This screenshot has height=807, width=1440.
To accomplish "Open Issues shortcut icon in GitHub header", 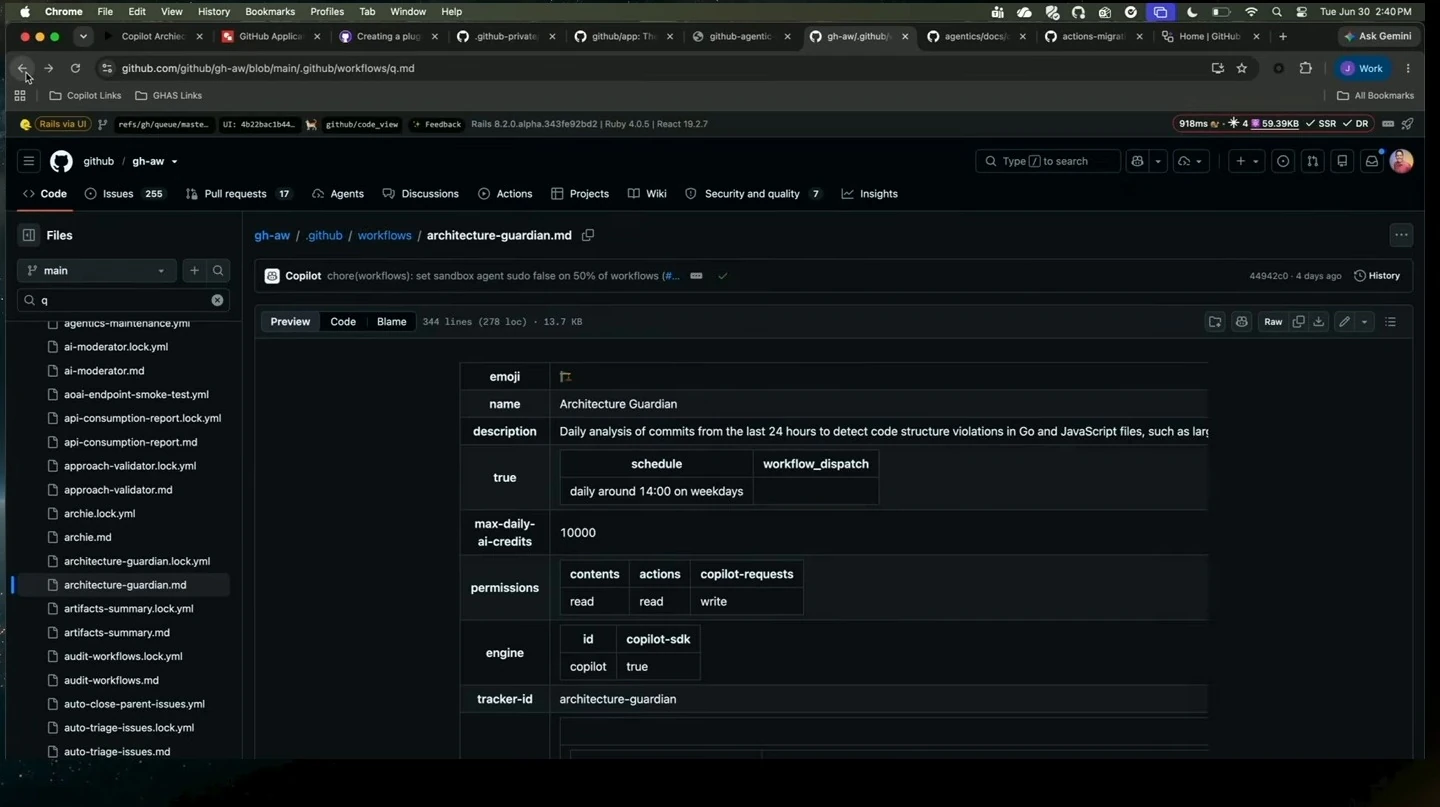I will point(1283,161).
